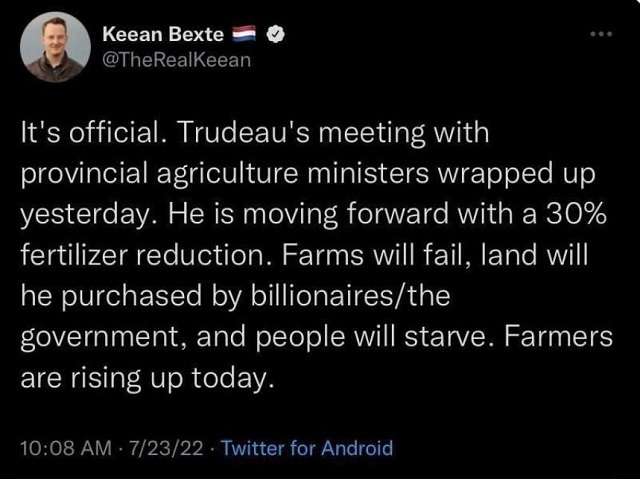This screenshot has width=640, height=479.
Task: Click the verified checkmark badge
Action: click(x=276, y=34)
